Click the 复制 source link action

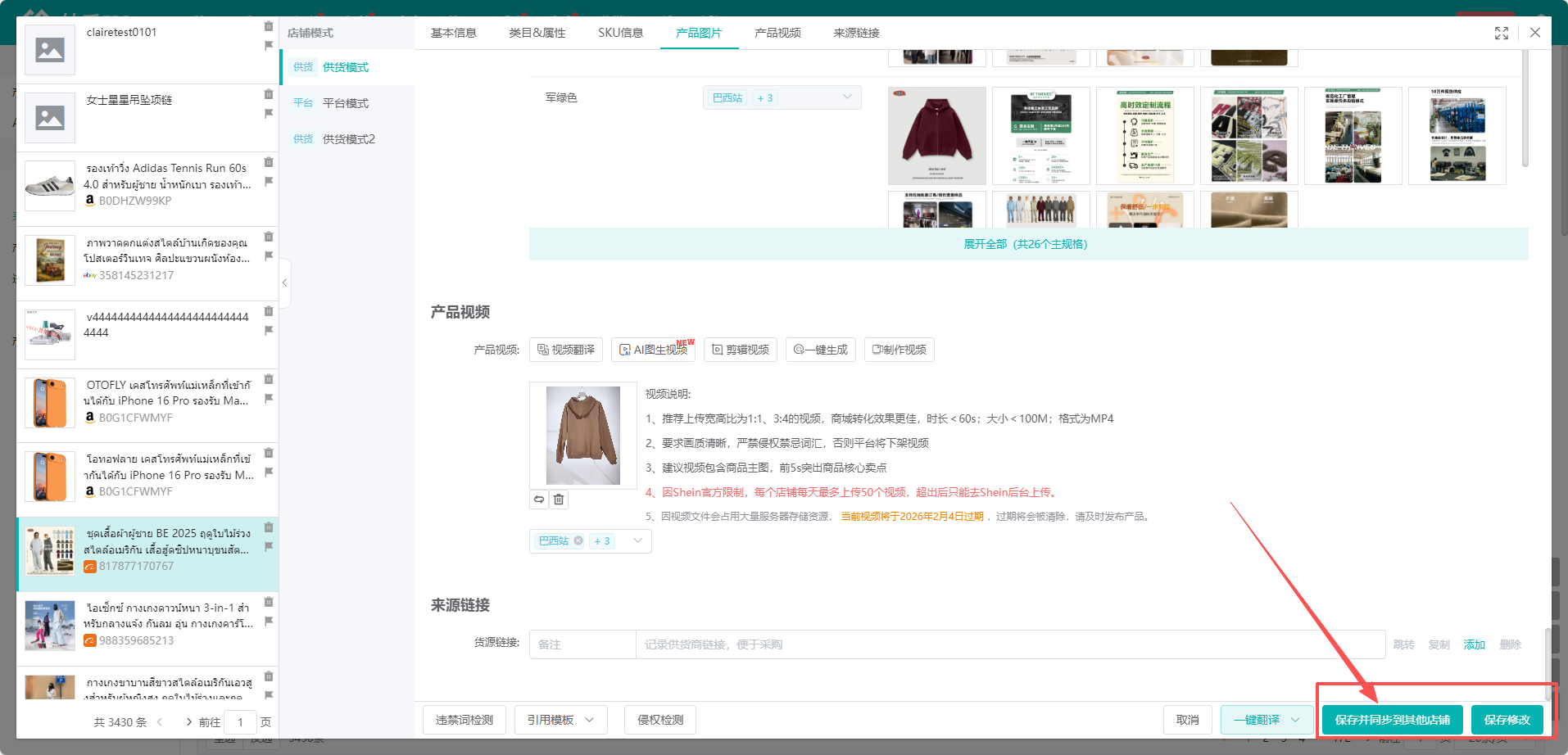(1439, 644)
